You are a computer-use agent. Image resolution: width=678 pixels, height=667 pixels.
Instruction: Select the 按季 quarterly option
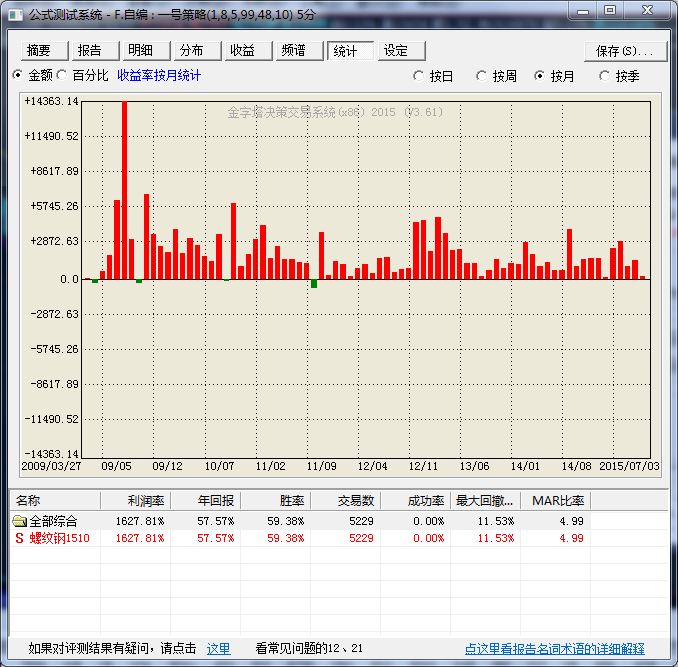(604, 76)
